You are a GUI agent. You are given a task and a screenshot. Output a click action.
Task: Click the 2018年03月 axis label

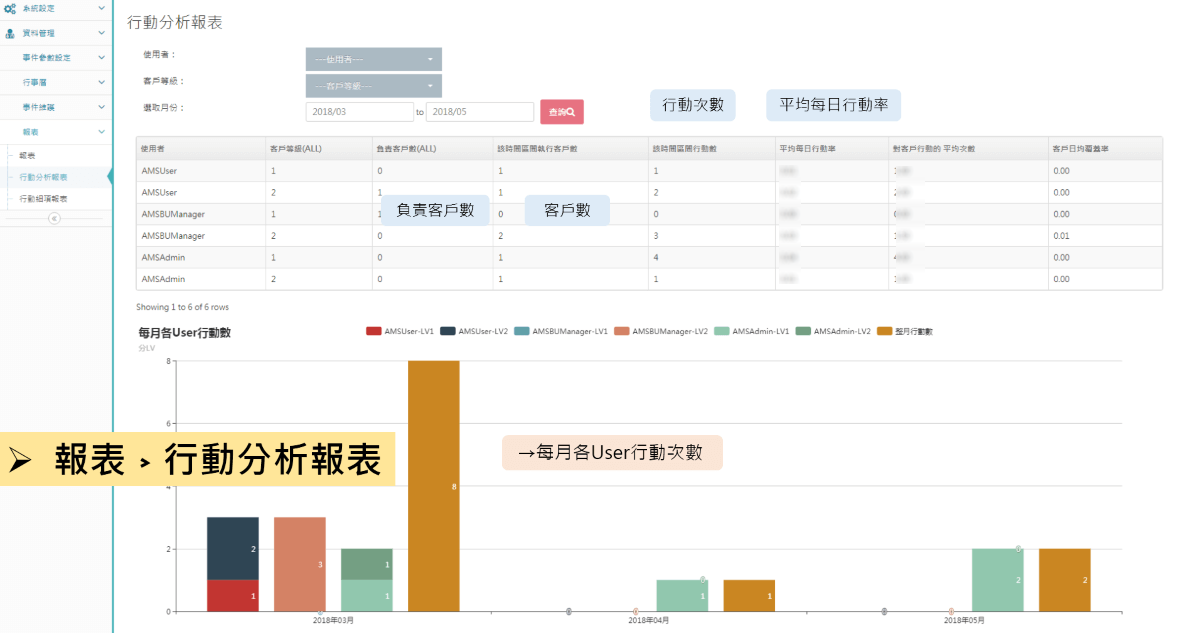(x=333, y=620)
